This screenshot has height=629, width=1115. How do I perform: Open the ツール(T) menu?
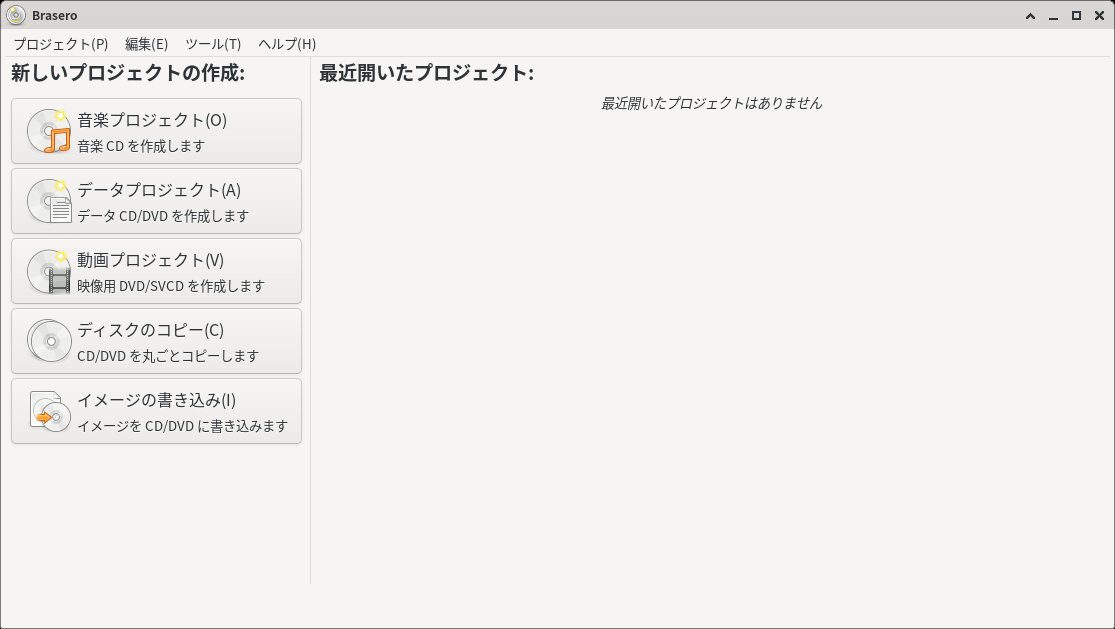213,44
